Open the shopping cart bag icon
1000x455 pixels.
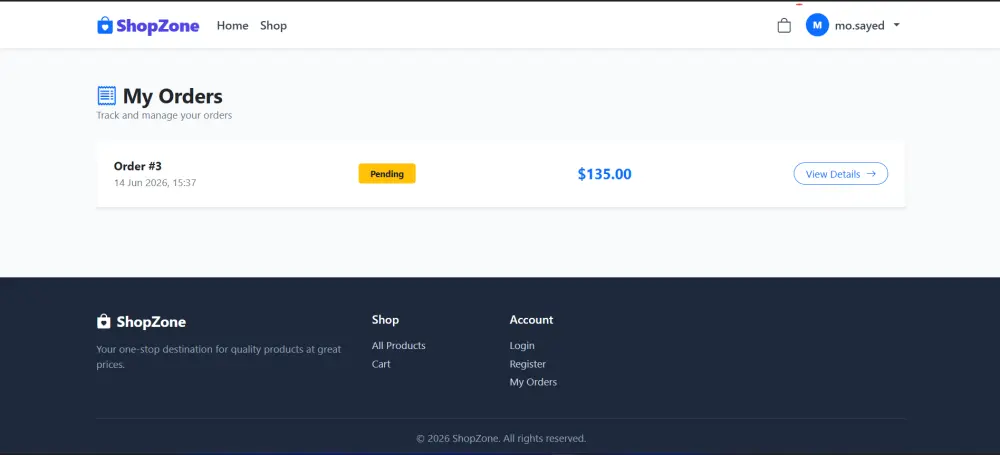784,26
